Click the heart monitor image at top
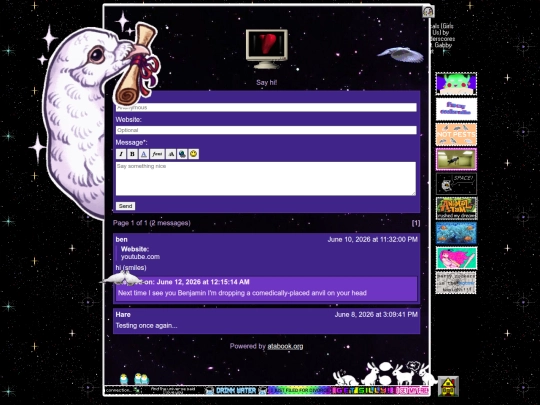Image resolution: width=540 pixels, height=405 pixels. click(267, 49)
